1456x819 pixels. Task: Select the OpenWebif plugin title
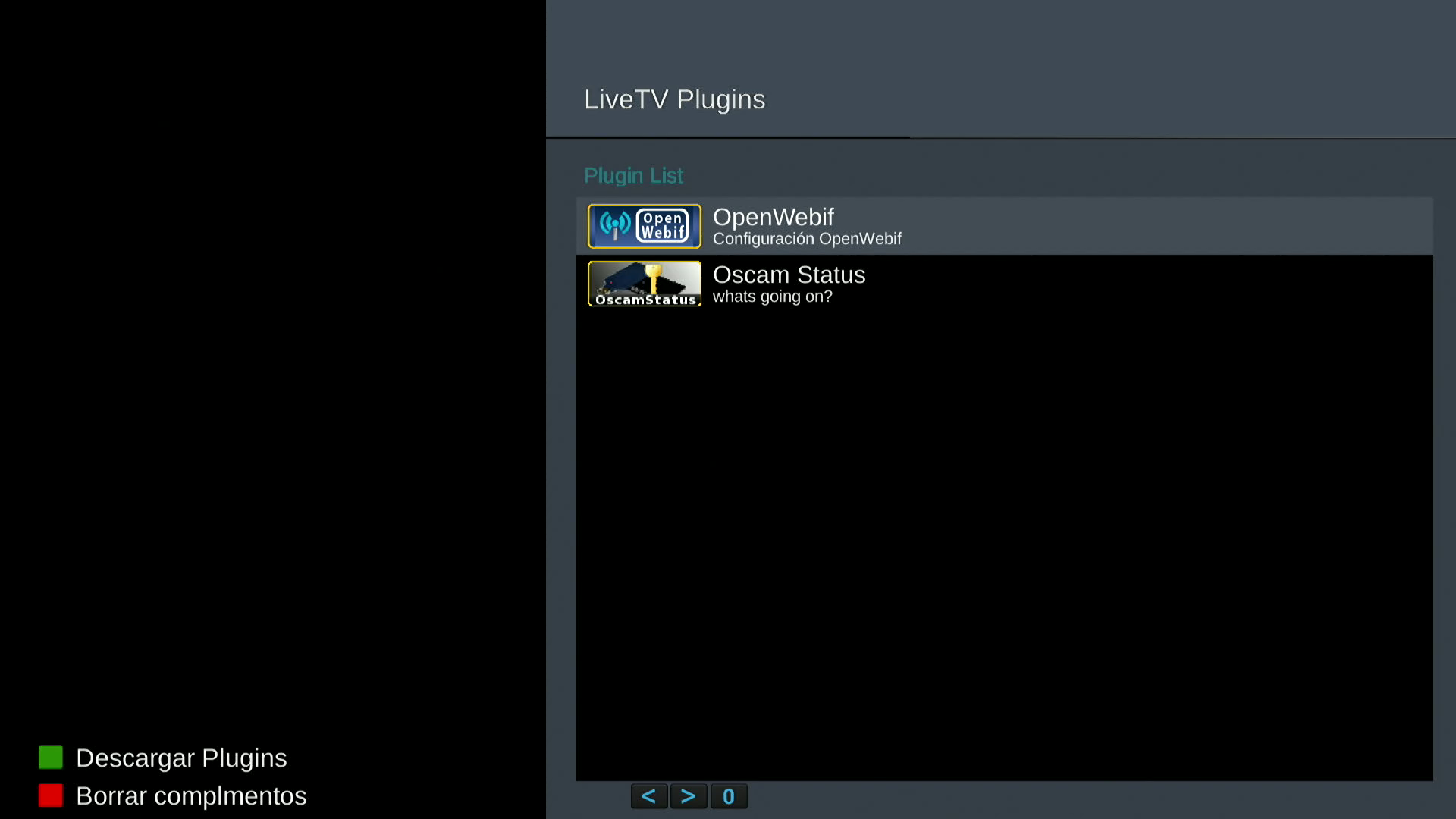[x=773, y=218]
